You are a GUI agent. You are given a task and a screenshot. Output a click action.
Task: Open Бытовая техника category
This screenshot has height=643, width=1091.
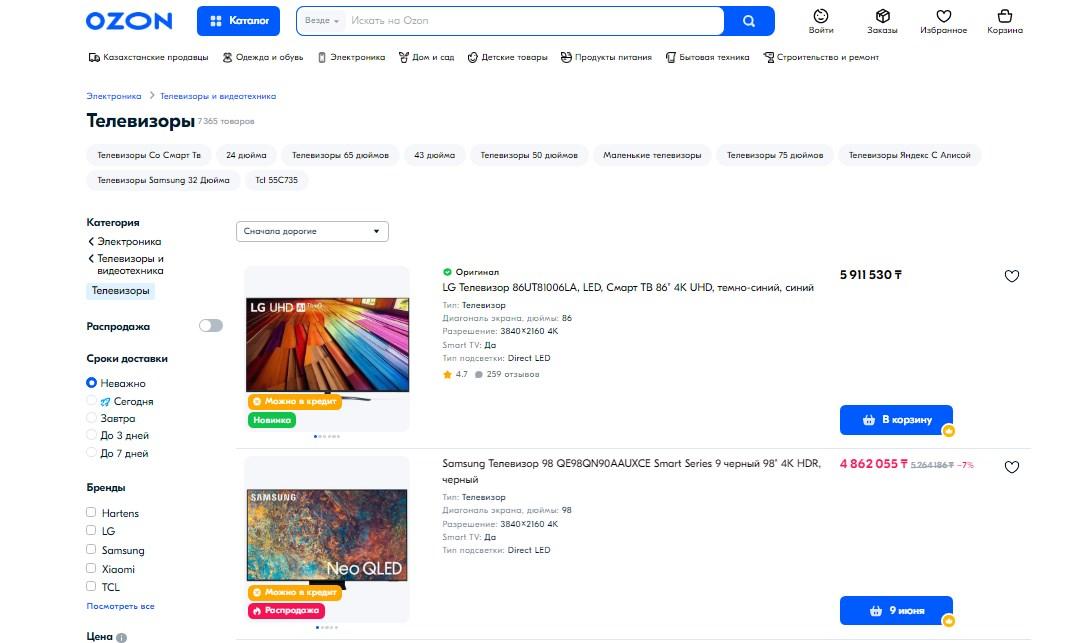708,57
